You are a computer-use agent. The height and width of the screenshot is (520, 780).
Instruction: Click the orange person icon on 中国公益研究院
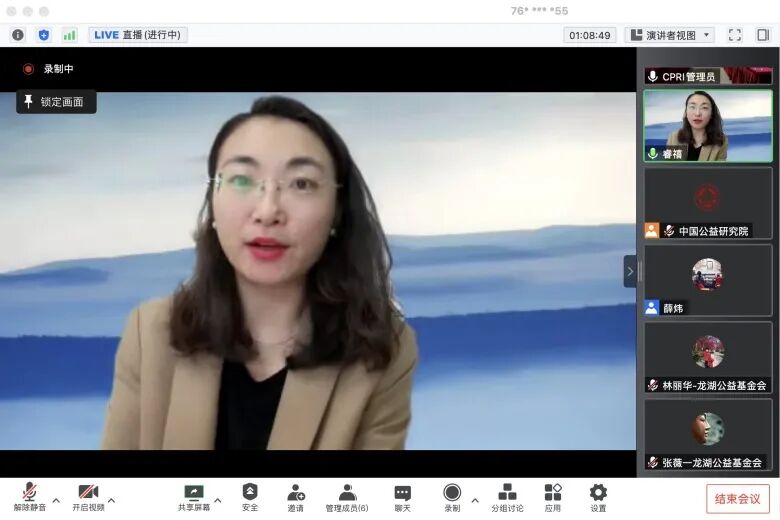click(652, 230)
